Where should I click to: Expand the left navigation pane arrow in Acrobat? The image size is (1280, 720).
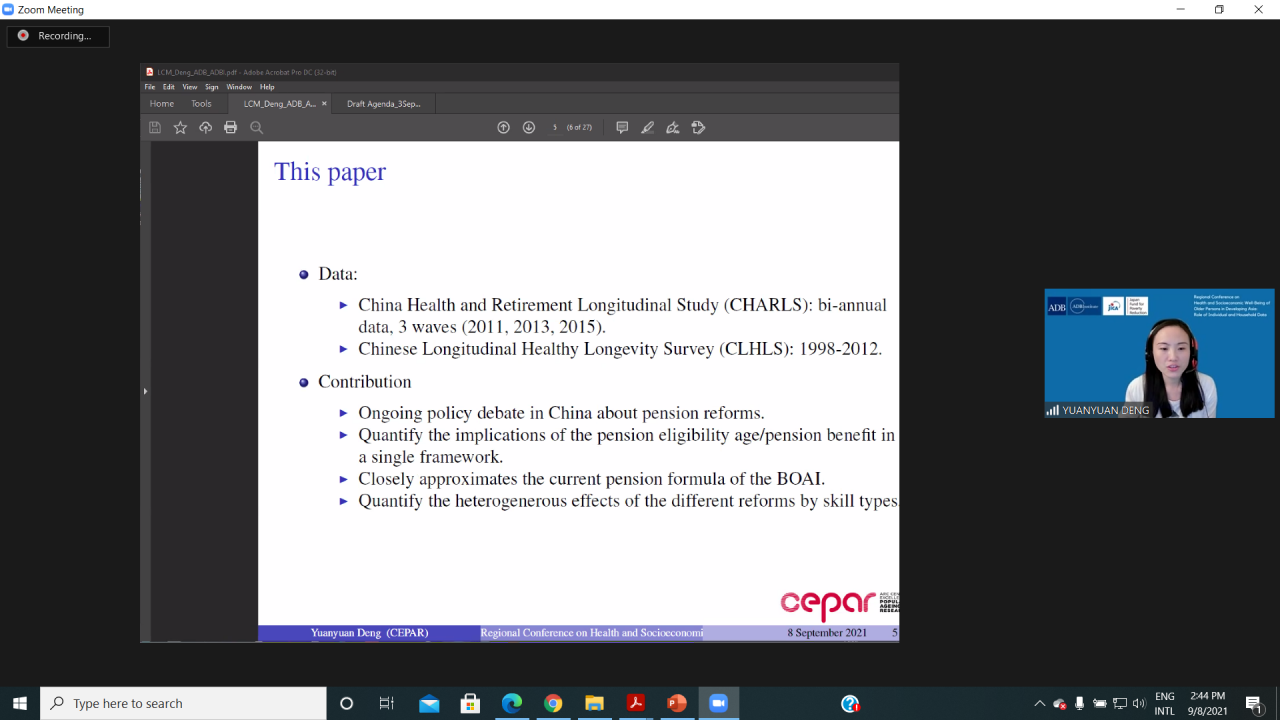click(145, 391)
